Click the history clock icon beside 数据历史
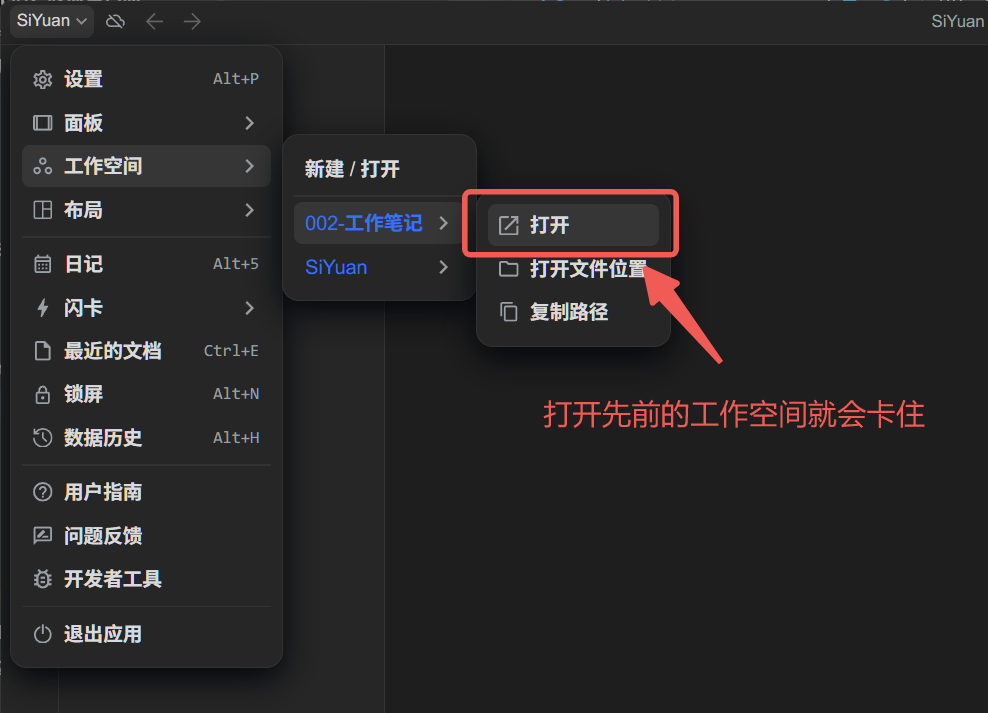 (42, 438)
